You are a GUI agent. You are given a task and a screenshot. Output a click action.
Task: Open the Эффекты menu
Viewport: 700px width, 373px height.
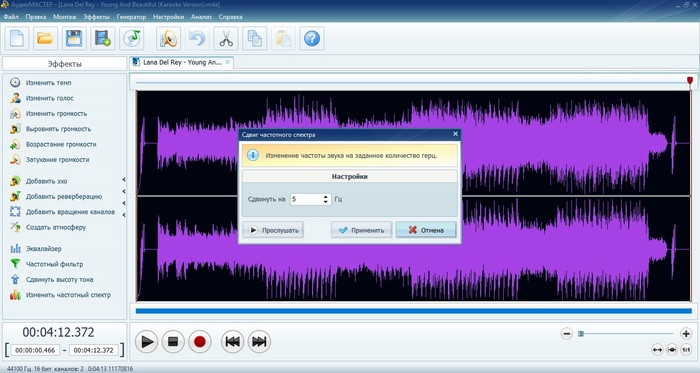click(96, 17)
